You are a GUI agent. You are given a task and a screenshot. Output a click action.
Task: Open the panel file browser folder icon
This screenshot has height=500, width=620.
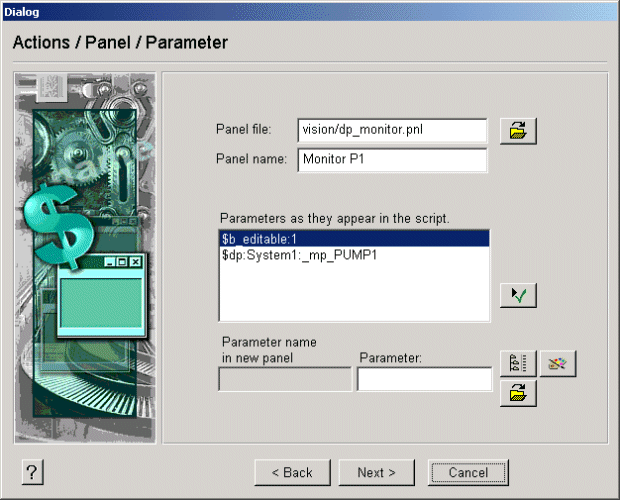tap(518, 131)
